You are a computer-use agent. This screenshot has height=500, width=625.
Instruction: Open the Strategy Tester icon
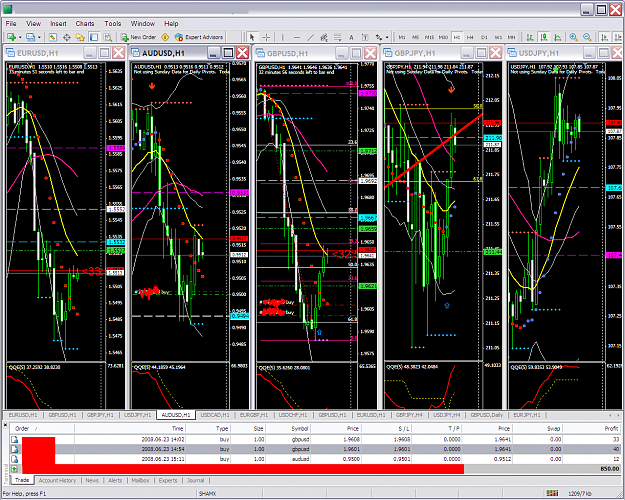point(108,37)
